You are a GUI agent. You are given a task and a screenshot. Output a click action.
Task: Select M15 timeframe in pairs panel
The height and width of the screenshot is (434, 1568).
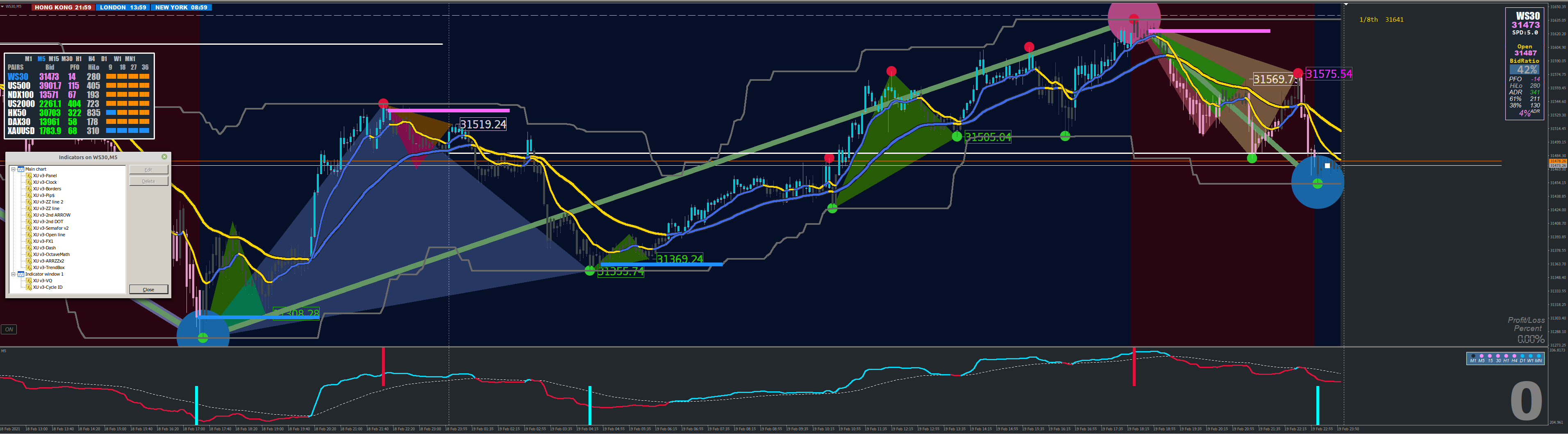point(54,59)
